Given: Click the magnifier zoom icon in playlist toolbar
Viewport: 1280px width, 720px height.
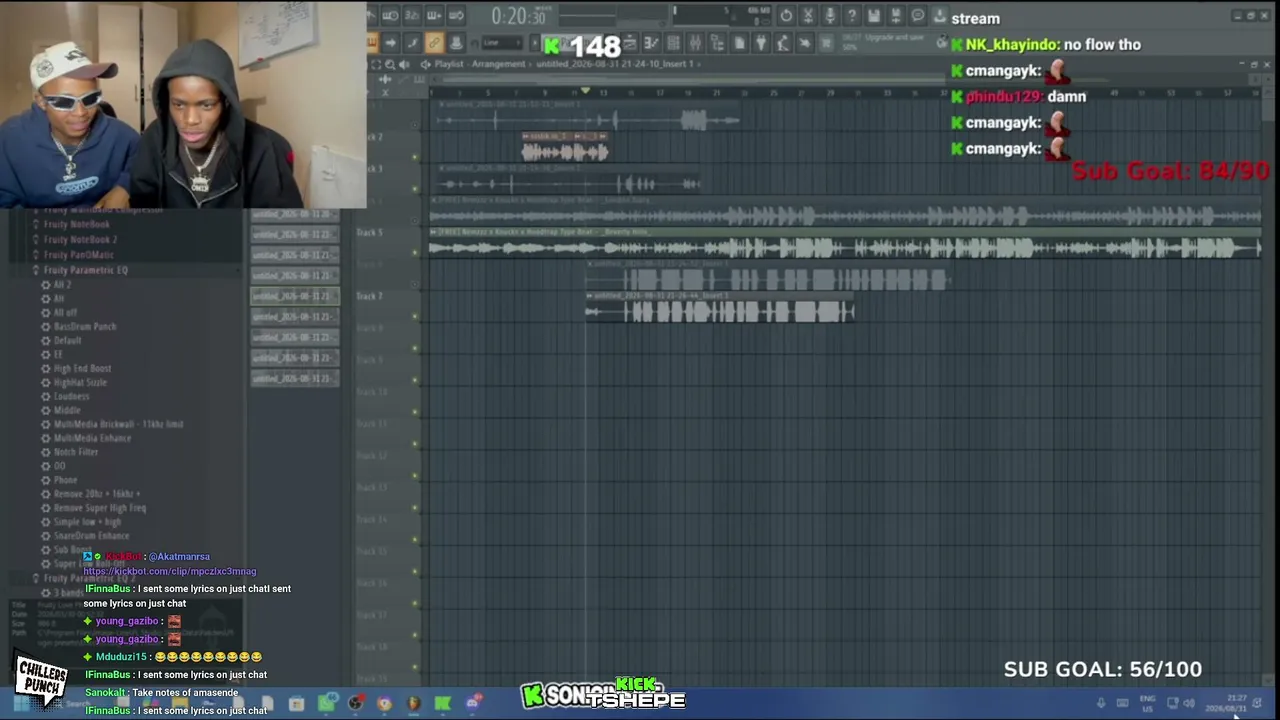Looking at the screenshot, I should pyautogui.click(x=390, y=64).
